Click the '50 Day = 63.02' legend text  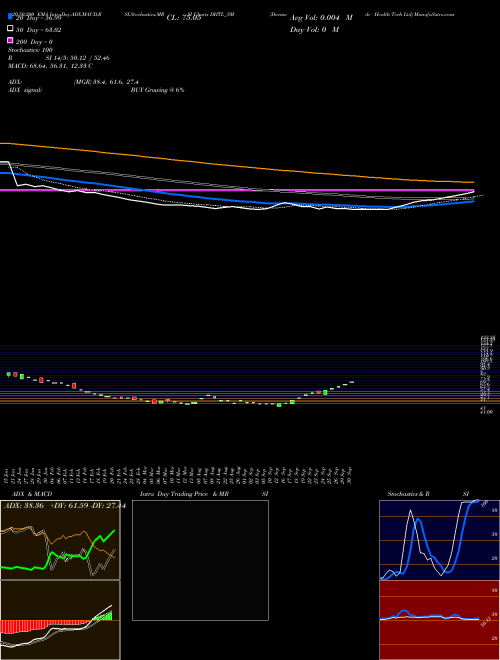point(38,30)
